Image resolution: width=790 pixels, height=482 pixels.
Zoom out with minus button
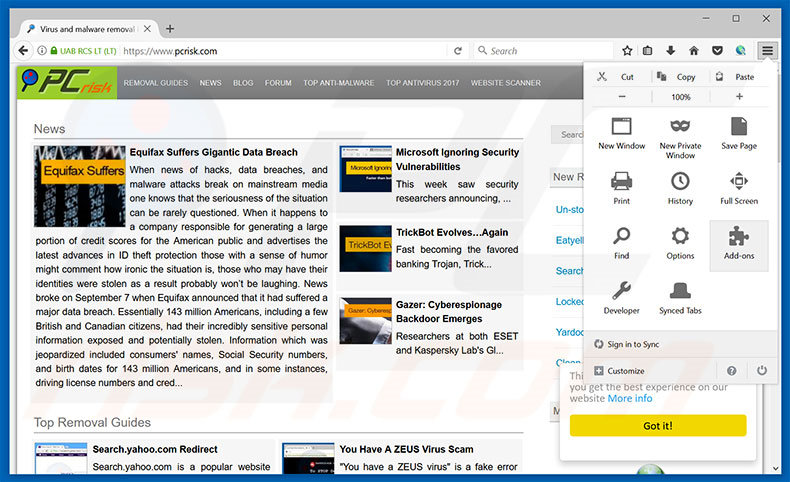(622, 96)
